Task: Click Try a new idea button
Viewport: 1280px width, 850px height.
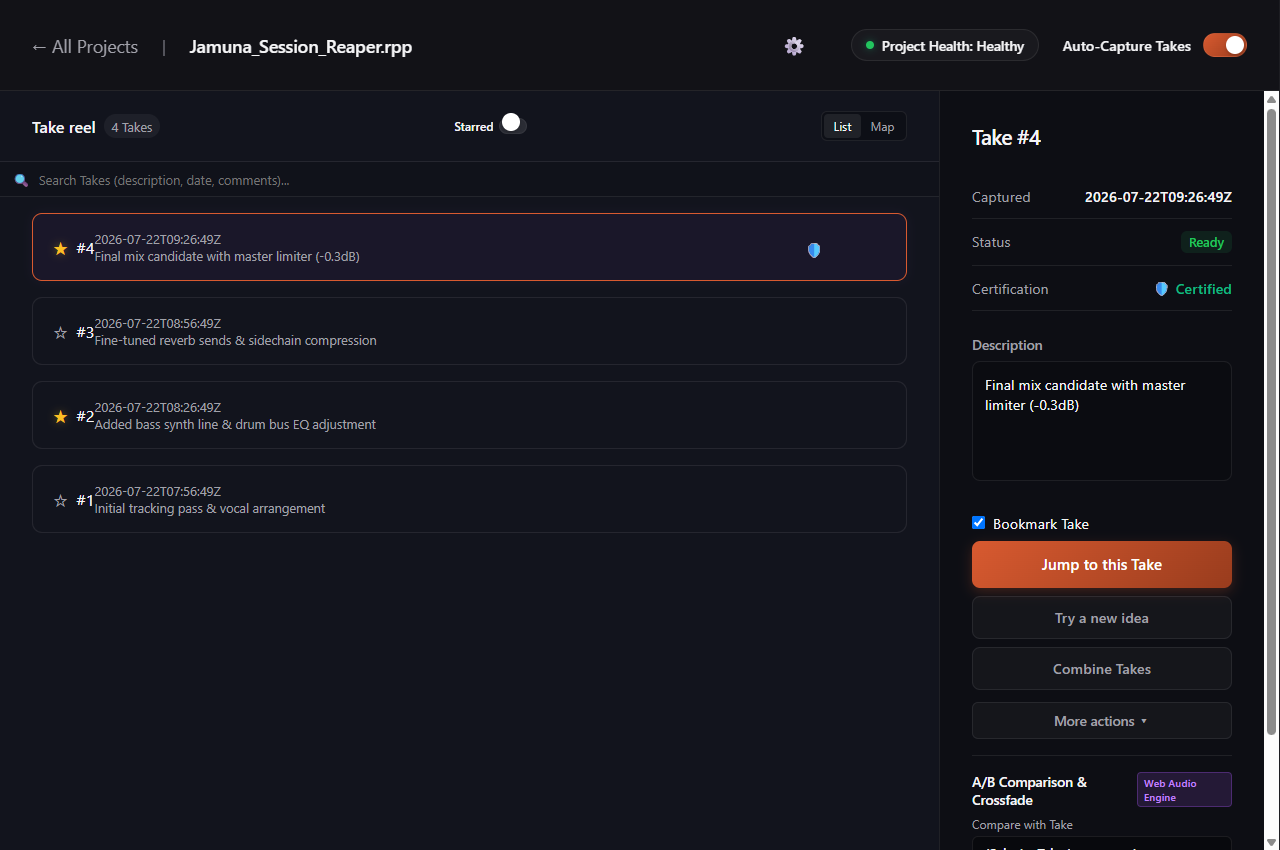Action: (1102, 618)
